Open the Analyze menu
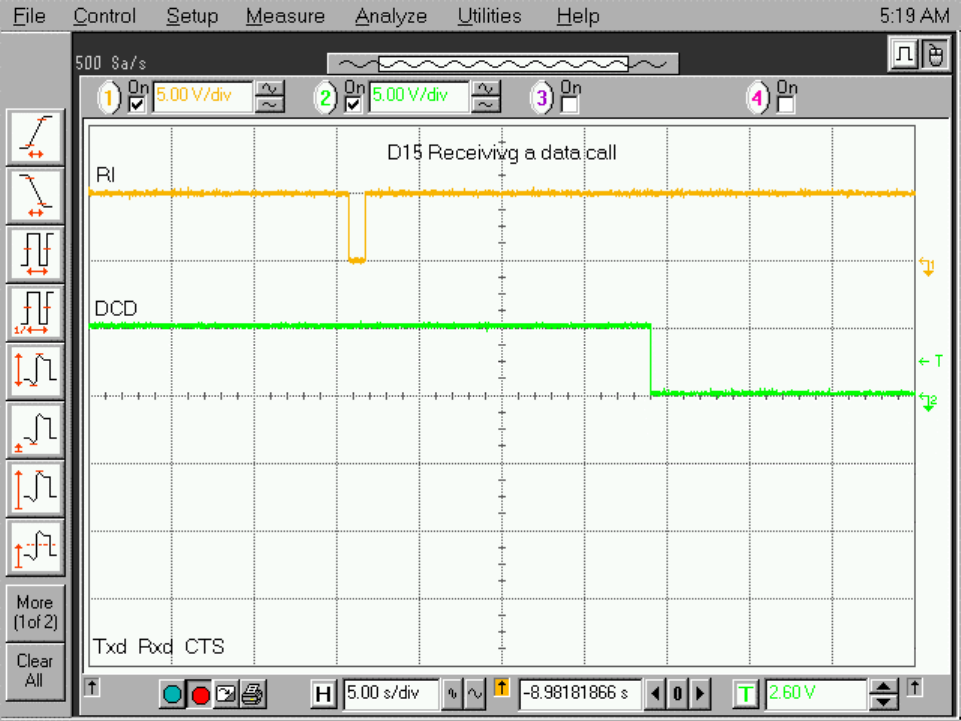Image resolution: width=961 pixels, height=721 pixels. point(391,16)
